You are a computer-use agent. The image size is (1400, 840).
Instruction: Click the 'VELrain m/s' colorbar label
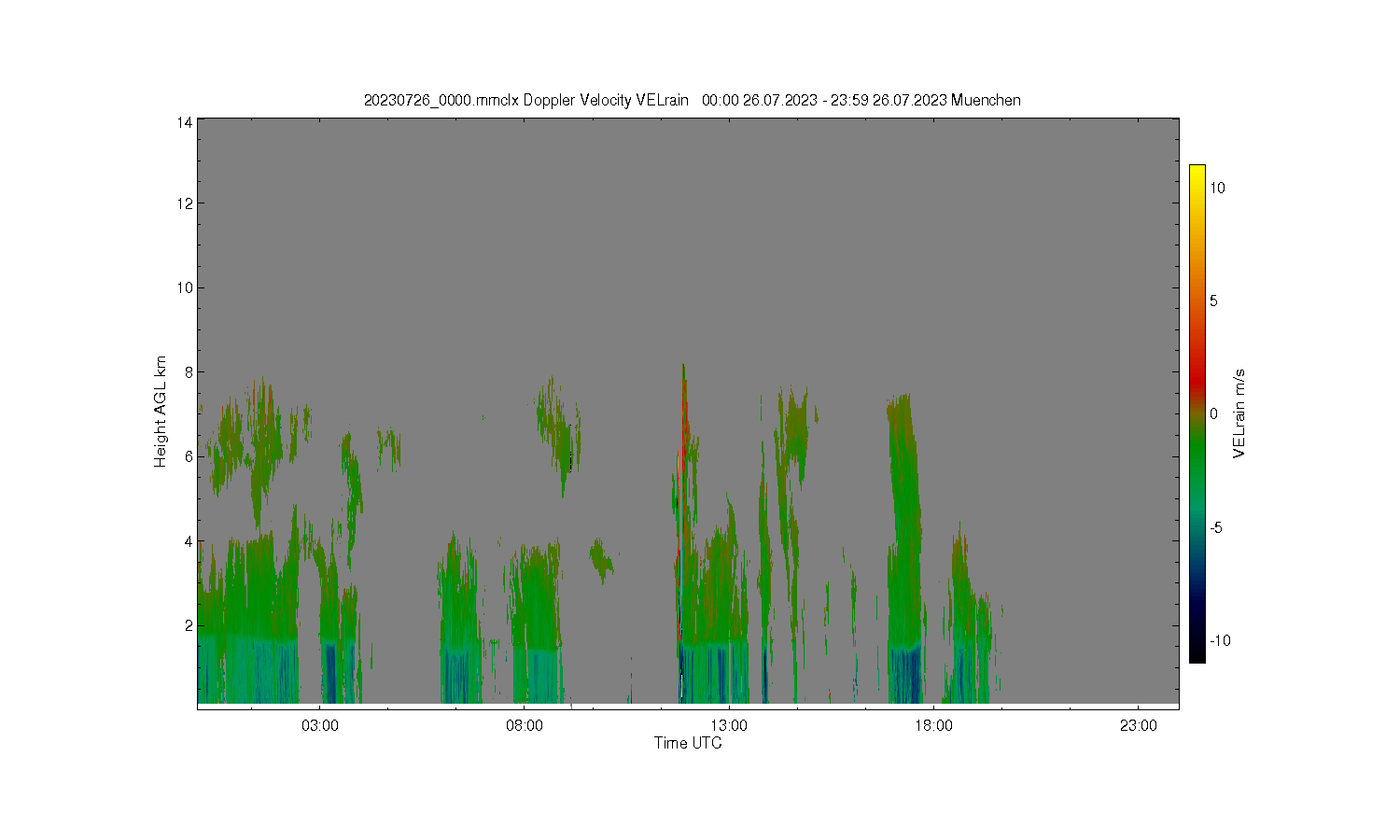point(1239,413)
